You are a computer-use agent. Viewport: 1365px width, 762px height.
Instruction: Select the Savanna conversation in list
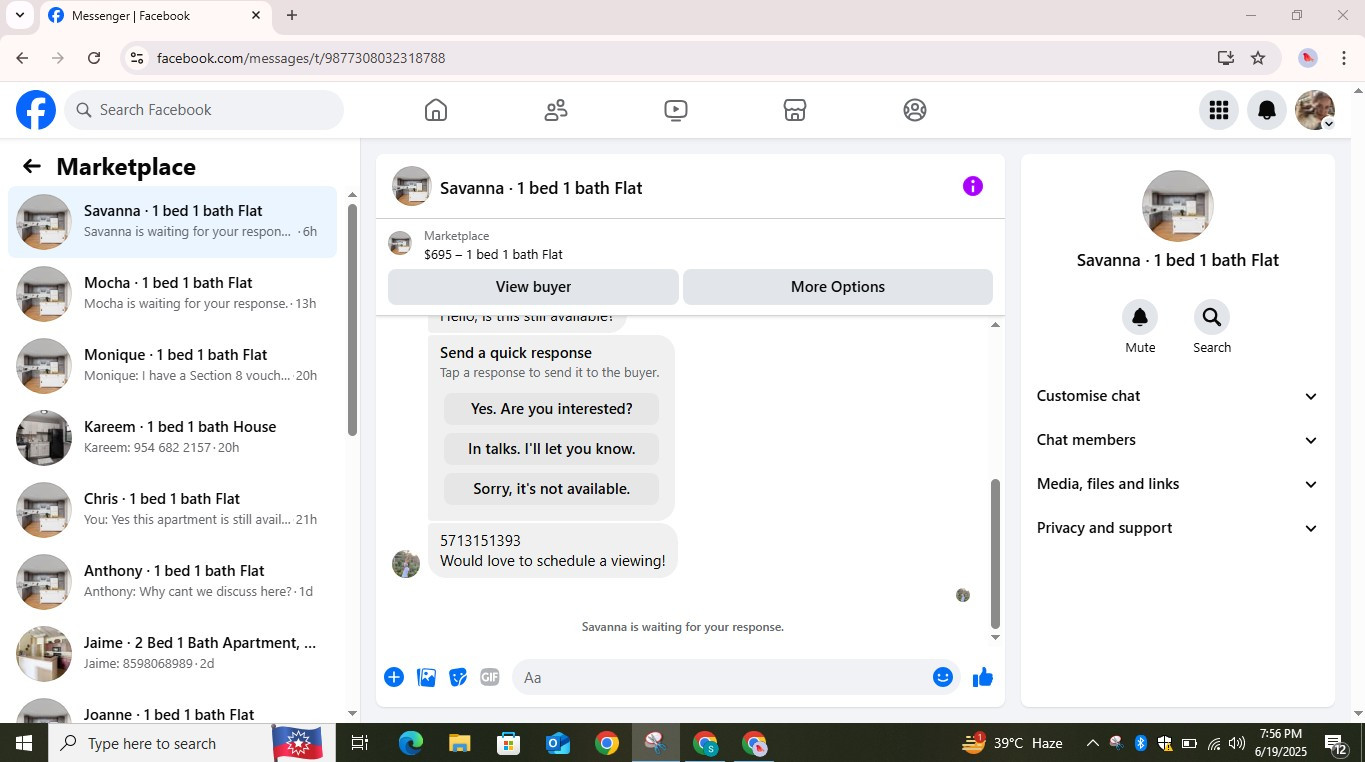click(x=172, y=222)
